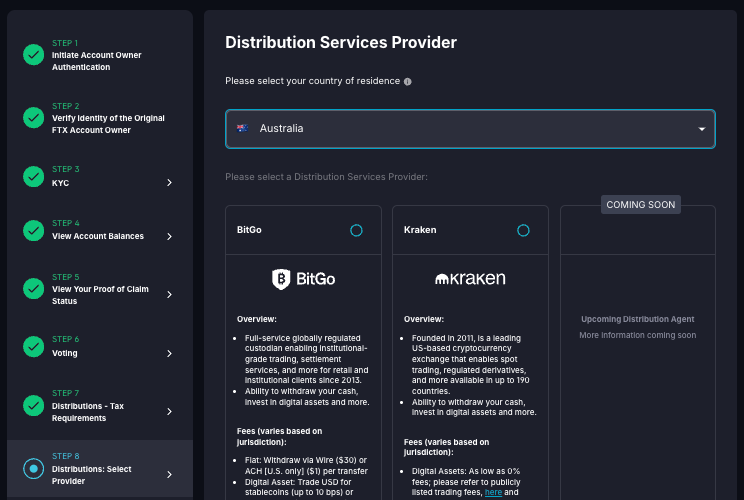Click the Step 1 green checkmark icon
Viewport: 744px width, 500px height.
[x=34, y=55]
